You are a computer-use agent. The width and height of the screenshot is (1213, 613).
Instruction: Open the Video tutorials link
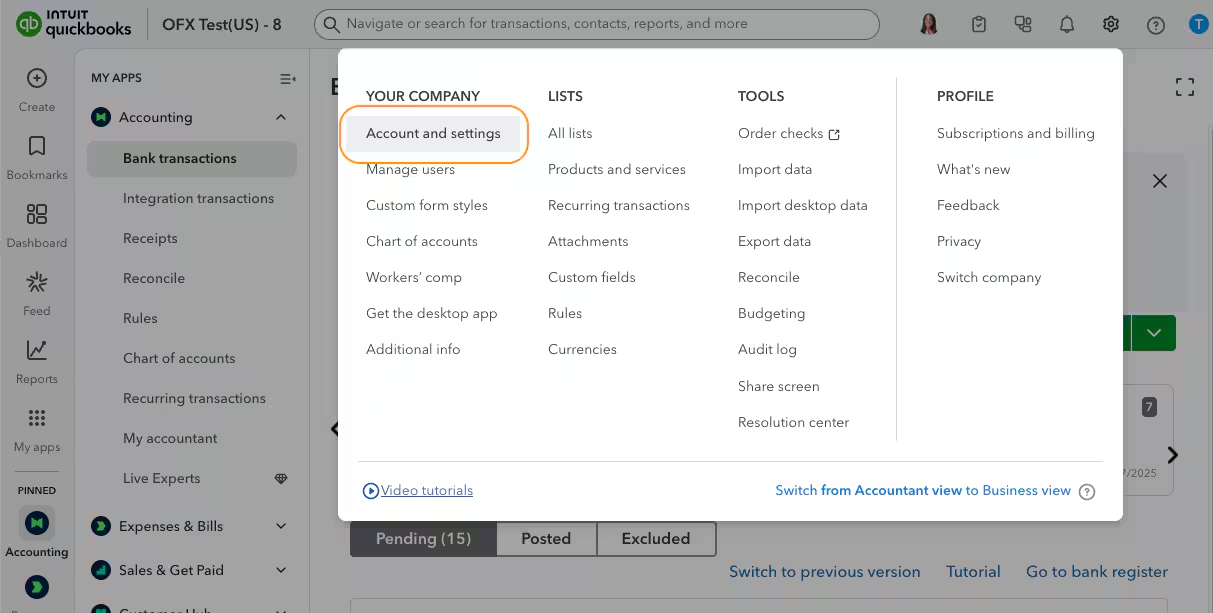pos(426,490)
